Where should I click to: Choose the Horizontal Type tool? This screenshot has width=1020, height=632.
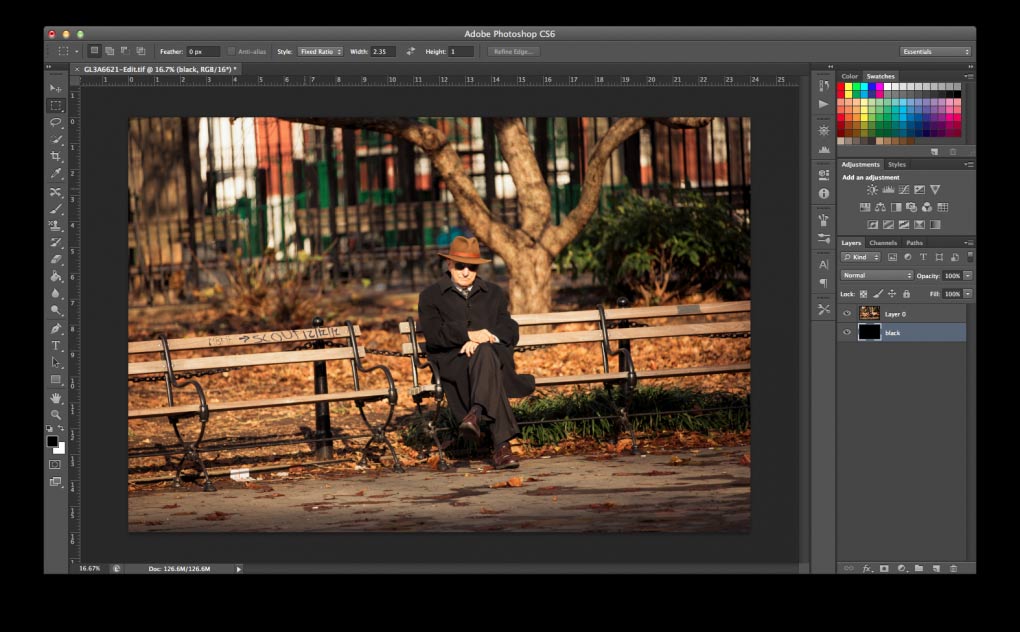coord(56,345)
